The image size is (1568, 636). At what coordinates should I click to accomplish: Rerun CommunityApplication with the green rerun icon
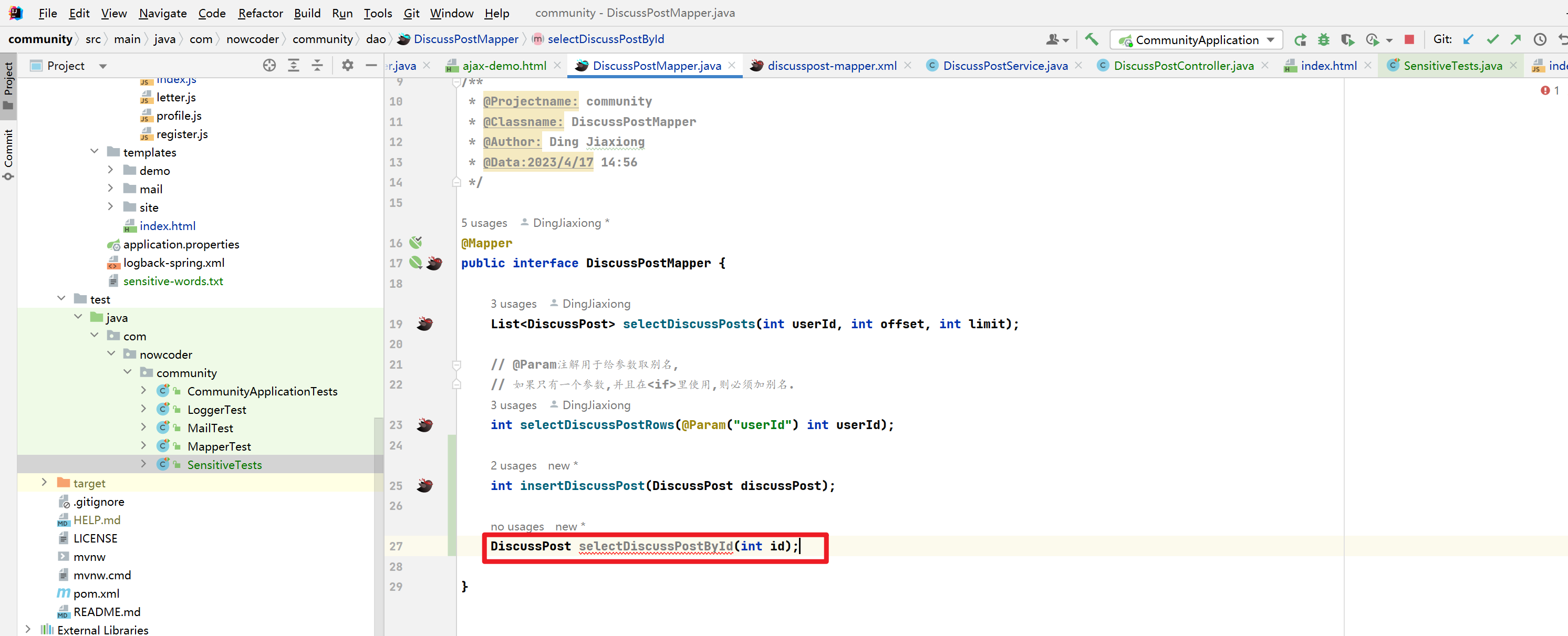(1300, 39)
